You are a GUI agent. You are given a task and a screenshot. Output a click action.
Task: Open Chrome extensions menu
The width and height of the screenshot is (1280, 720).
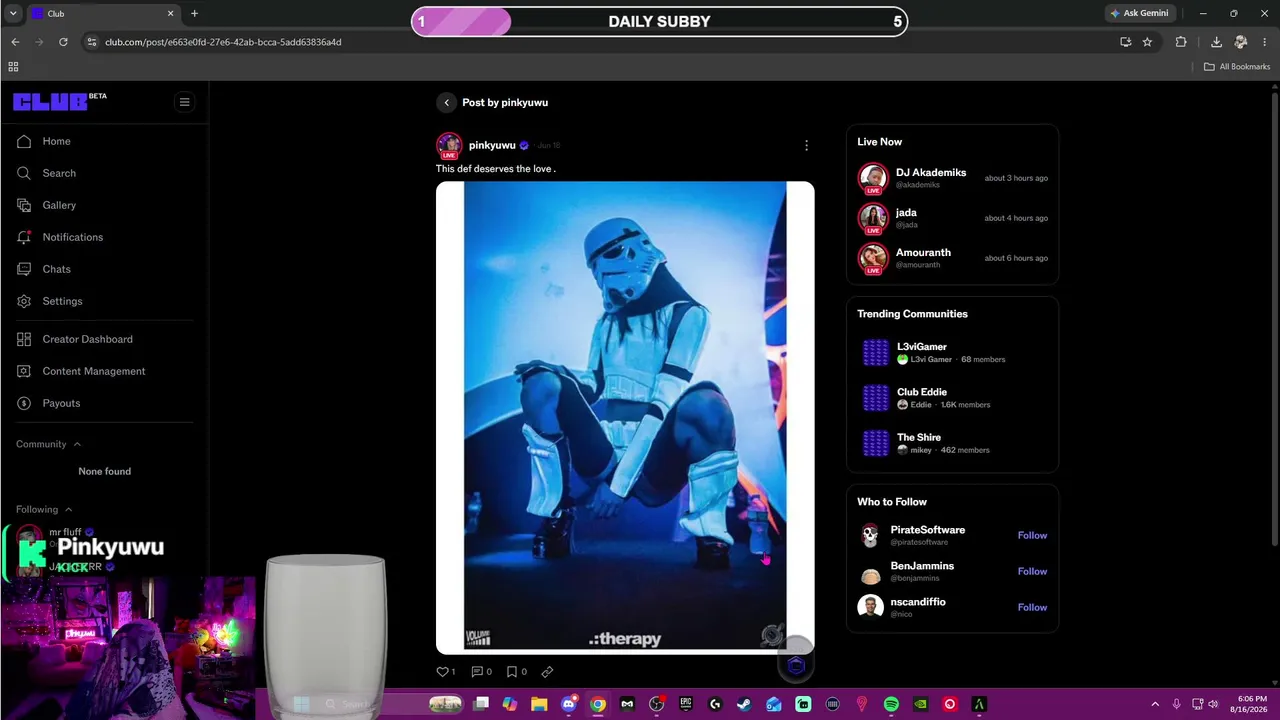point(1181,42)
